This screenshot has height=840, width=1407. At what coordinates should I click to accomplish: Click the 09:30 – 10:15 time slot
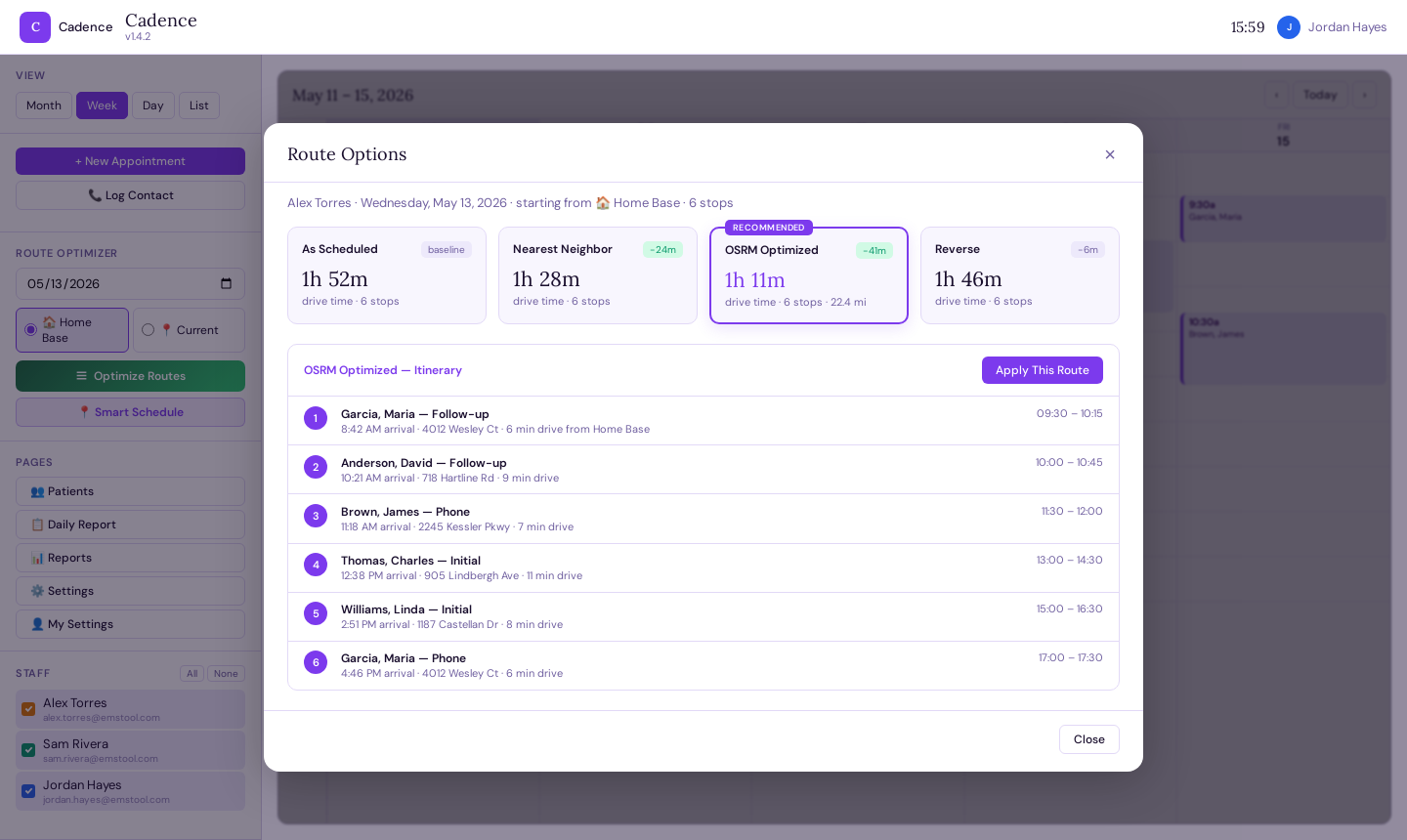click(x=1070, y=414)
